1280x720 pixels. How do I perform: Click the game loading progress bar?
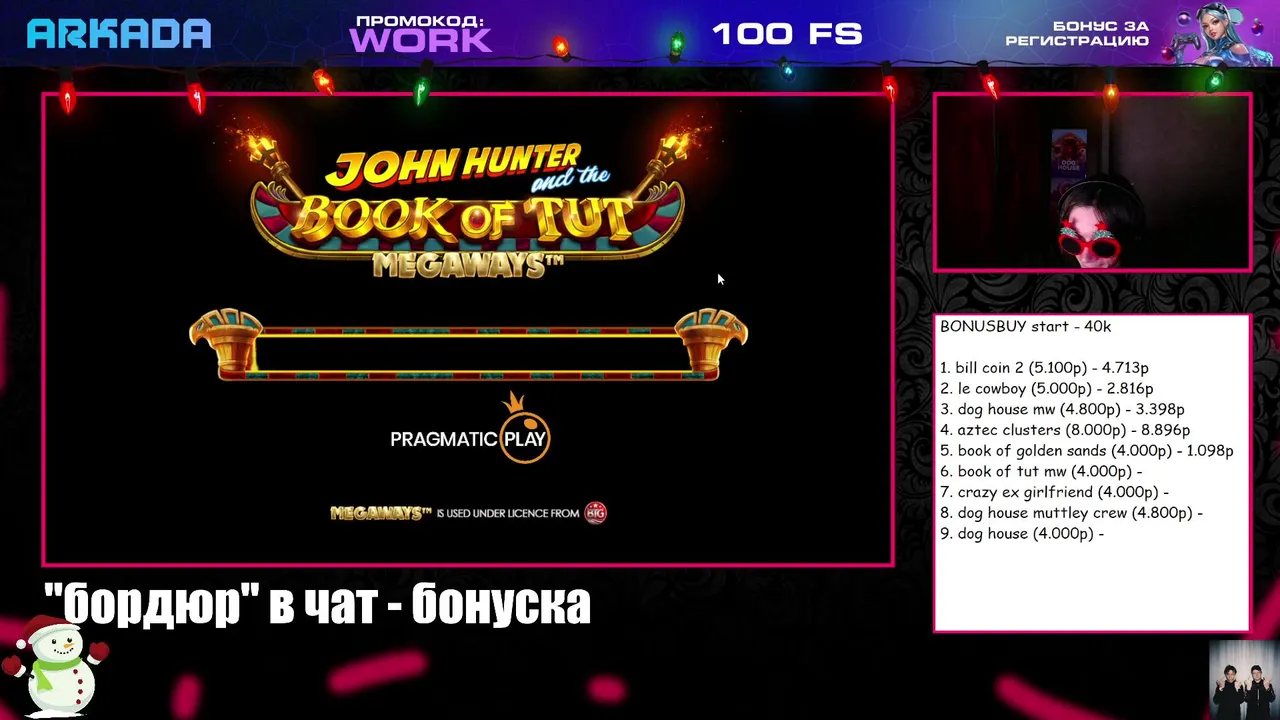click(468, 344)
